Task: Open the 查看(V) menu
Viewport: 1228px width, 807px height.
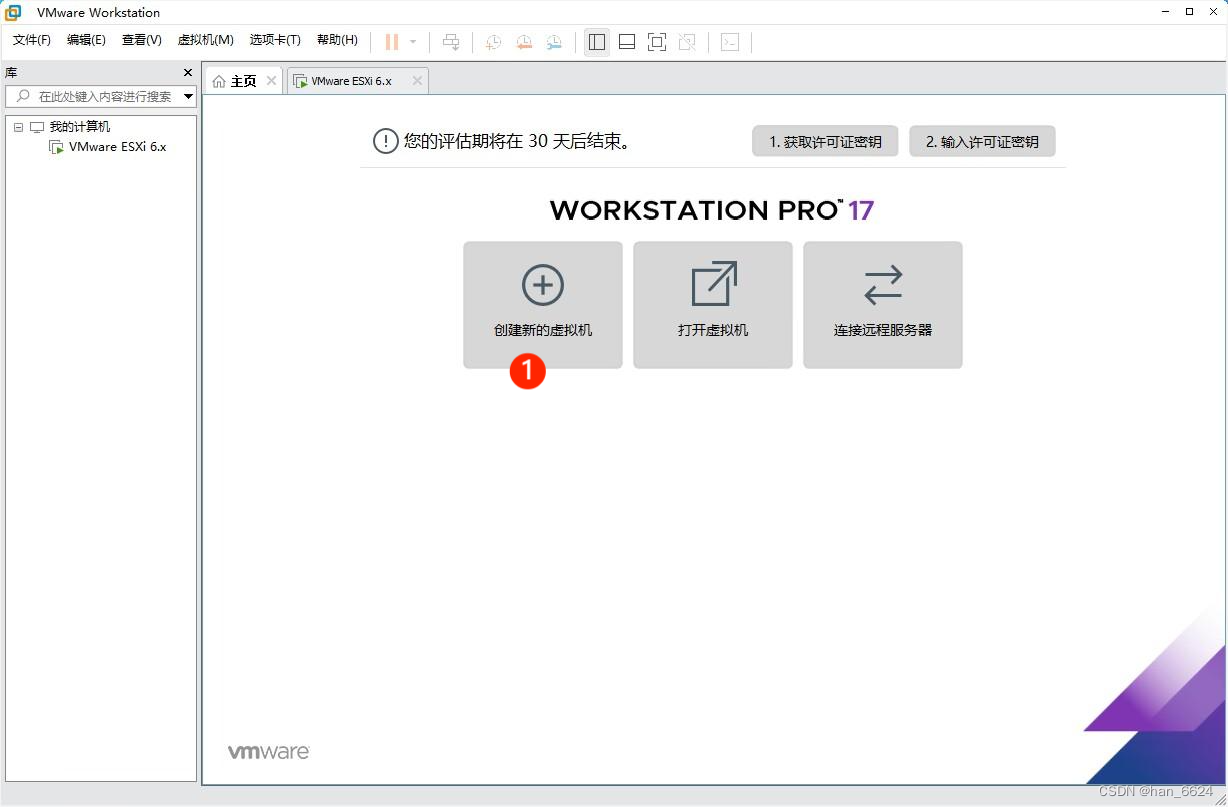Action: [142, 40]
